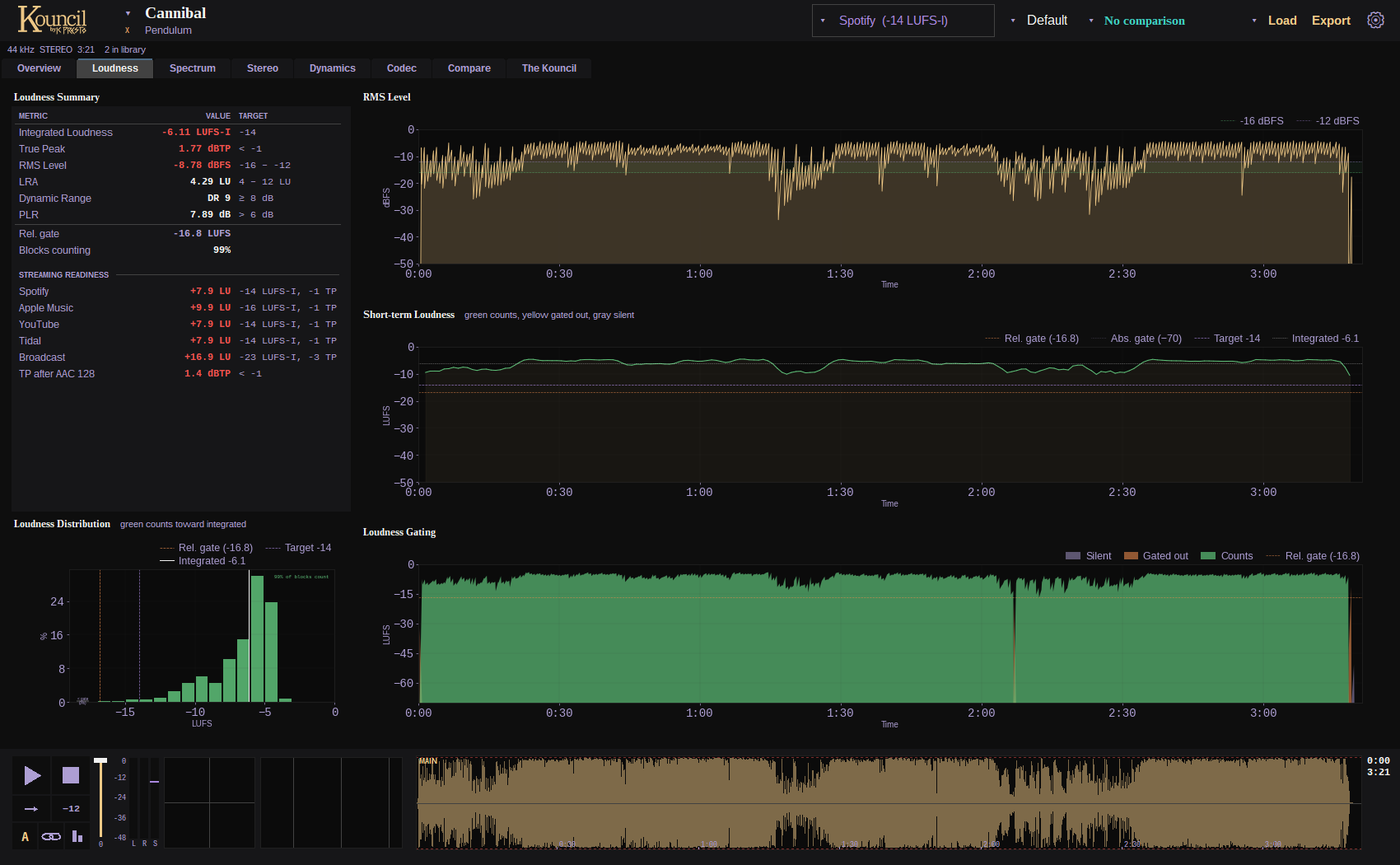Toggle the Target -14 legend in Short-term Loudness
This screenshot has height=865, width=1400.
coord(1228,339)
